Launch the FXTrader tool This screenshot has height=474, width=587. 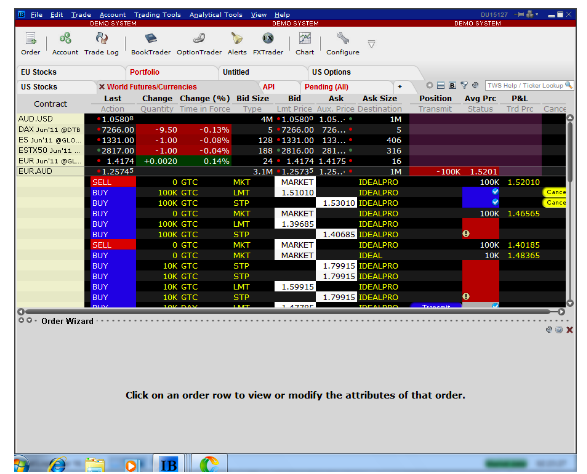tap(268, 44)
